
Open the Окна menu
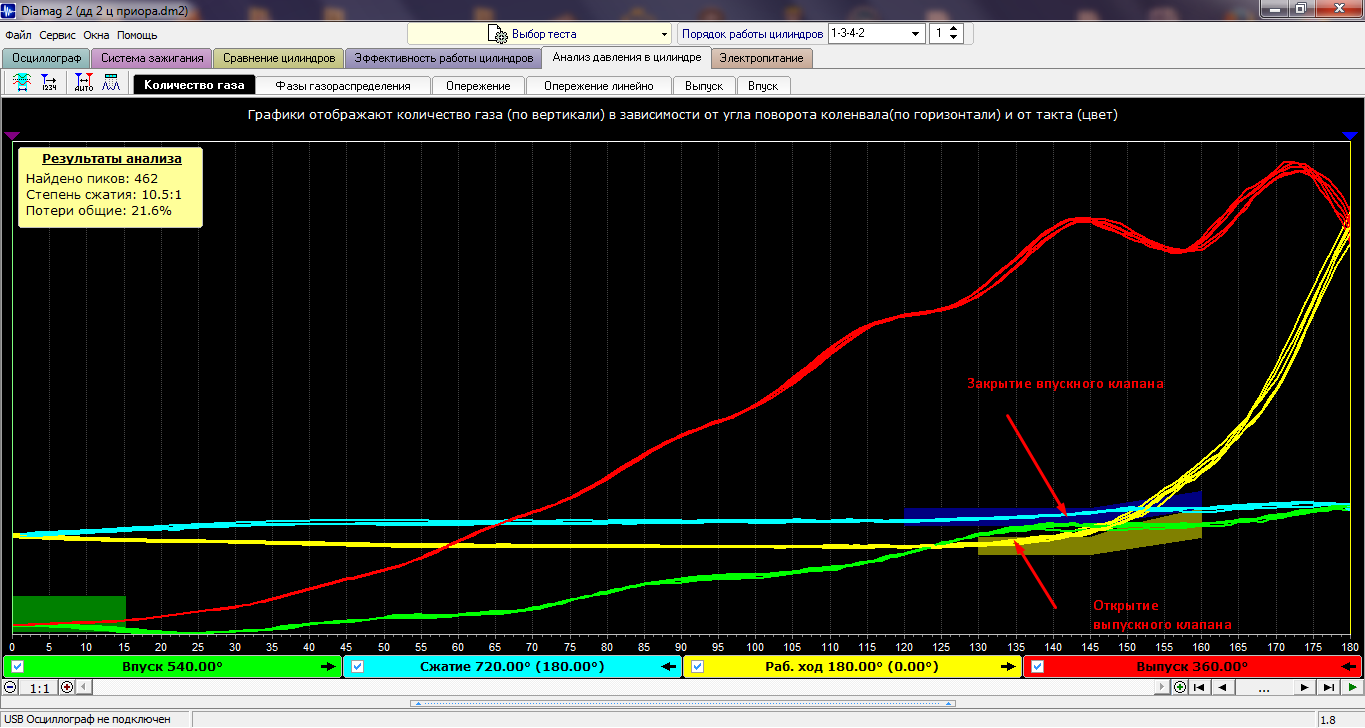click(x=97, y=34)
